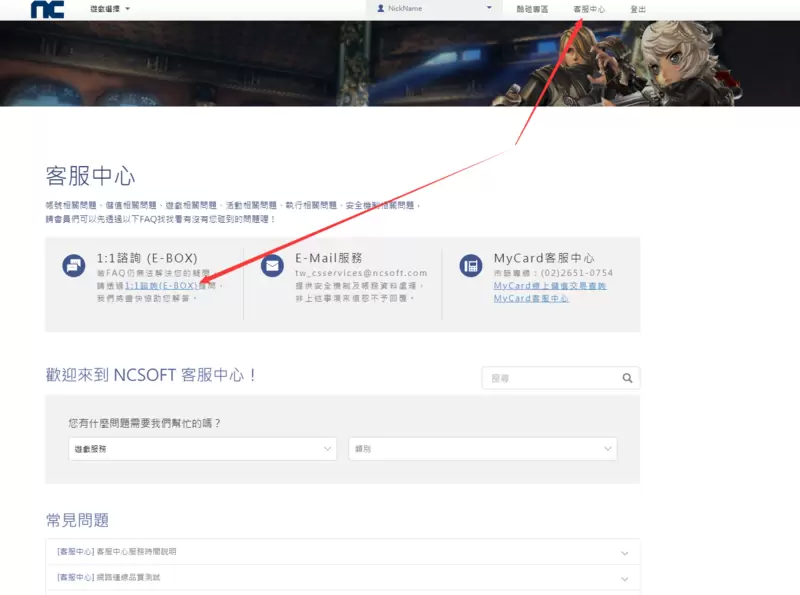Open the header menu item left of 客服中心
Screen dimensions: 800x595
tap(532, 9)
